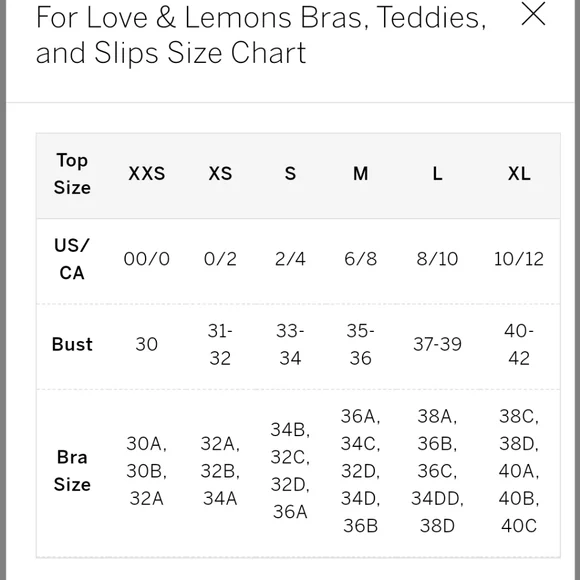580x580 pixels.
Task: Click the XXS bra sizes cell with 30A
Action: [x=146, y=471]
